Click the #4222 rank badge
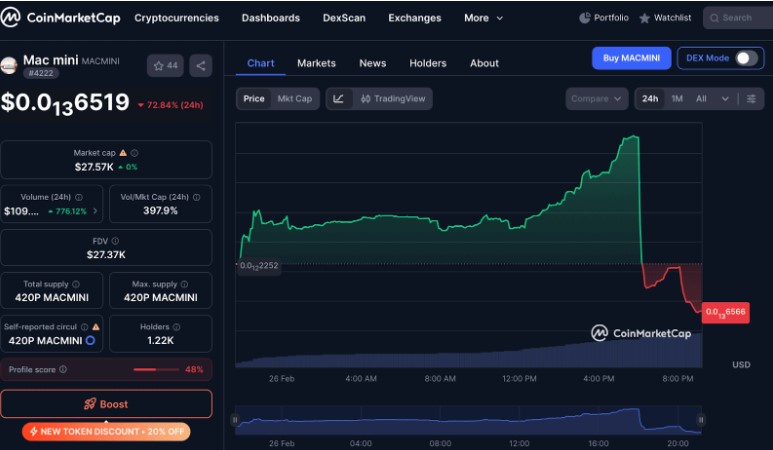773x450 pixels. (41, 73)
